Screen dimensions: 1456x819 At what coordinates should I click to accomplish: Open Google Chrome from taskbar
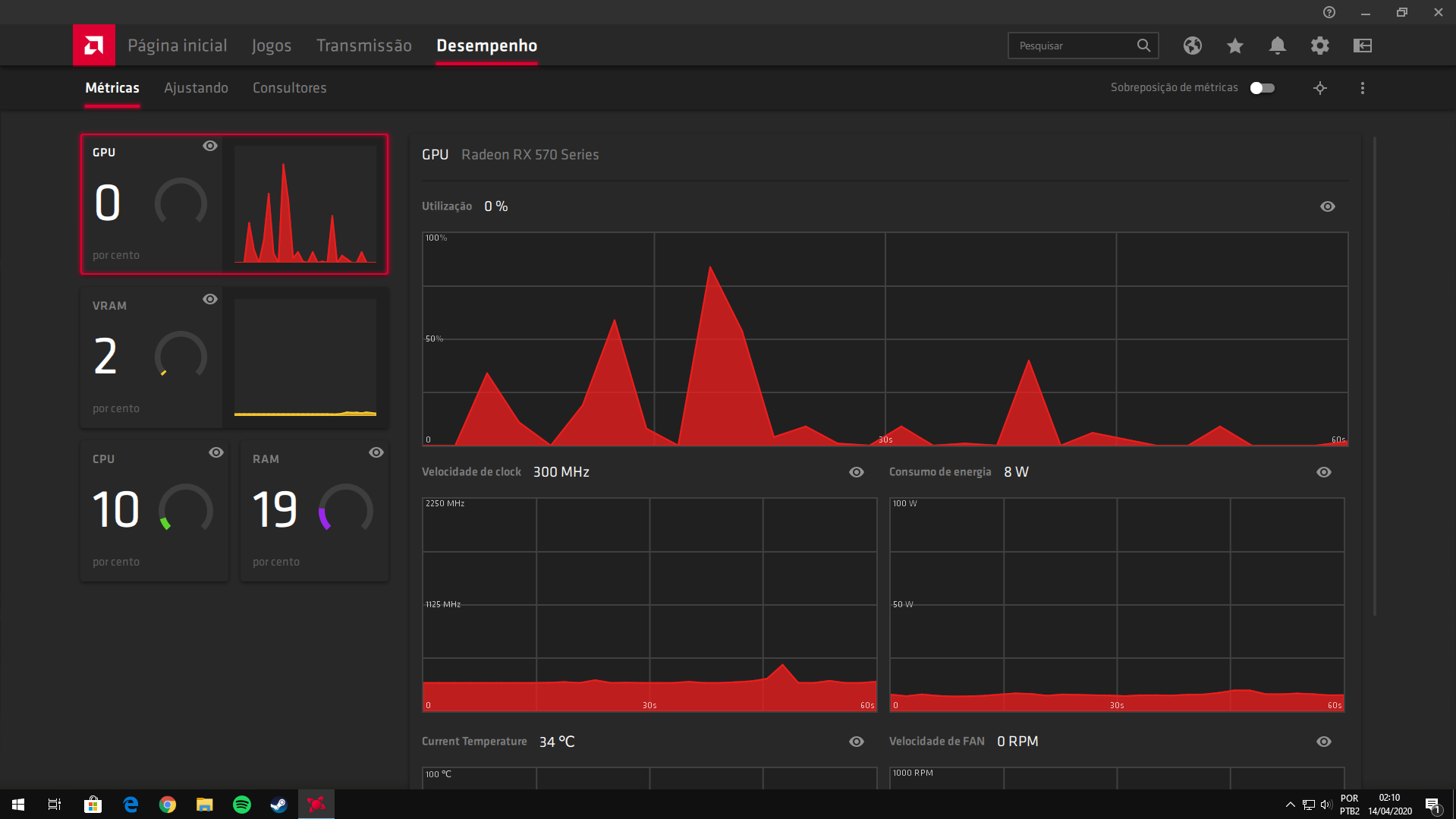[x=168, y=805]
